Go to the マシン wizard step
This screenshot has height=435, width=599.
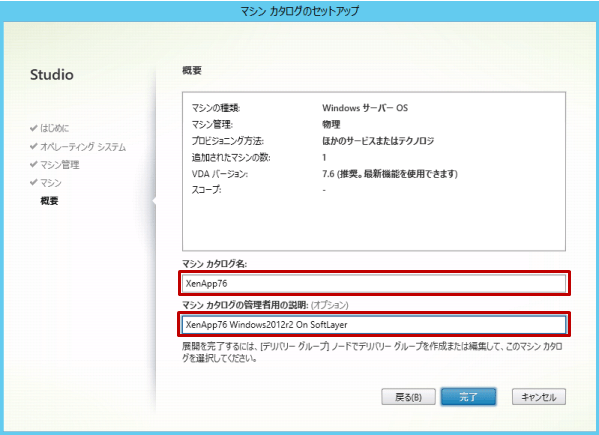point(50,183)
